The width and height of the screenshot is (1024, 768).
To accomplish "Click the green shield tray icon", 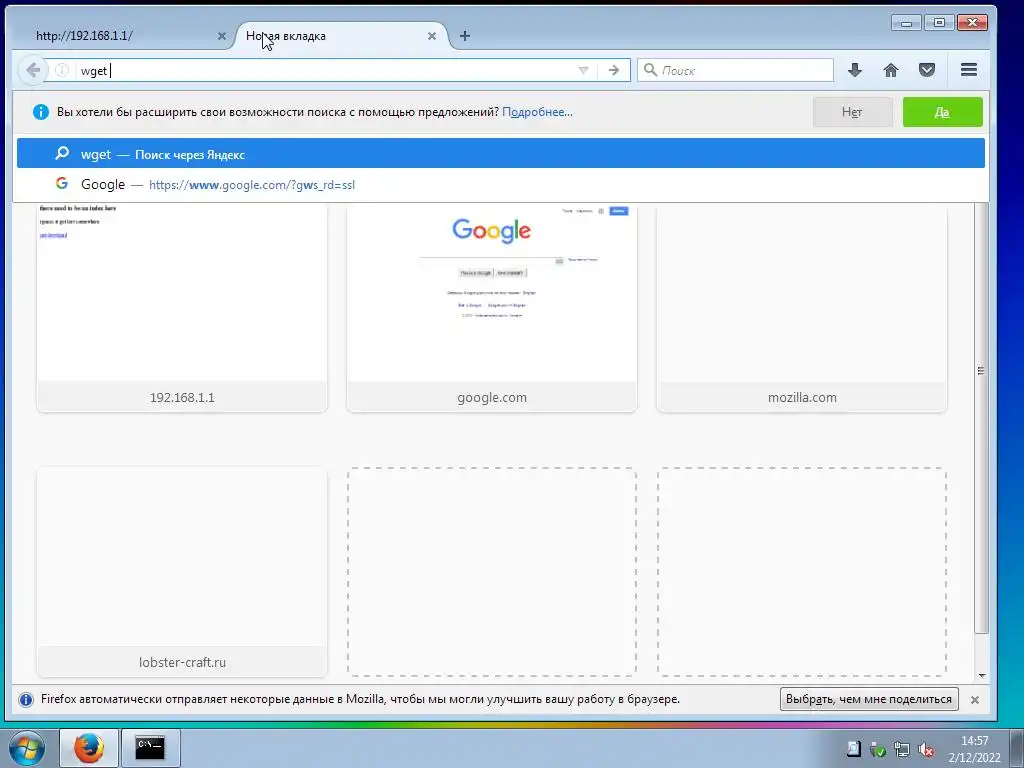I will 878,749.
